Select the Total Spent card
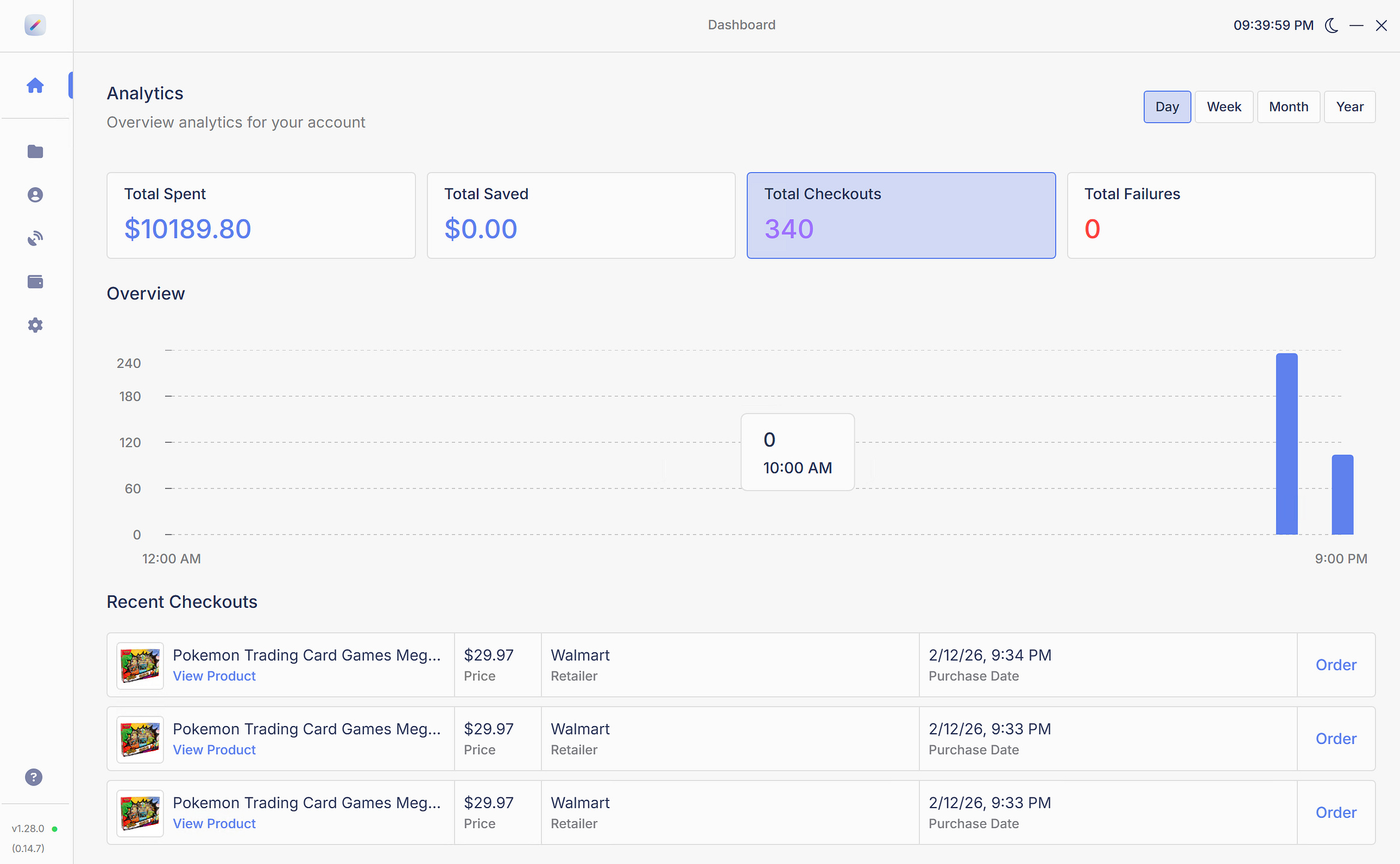Image resolution: width=1400 pixels, height=864 pixels. click(261, 215)
